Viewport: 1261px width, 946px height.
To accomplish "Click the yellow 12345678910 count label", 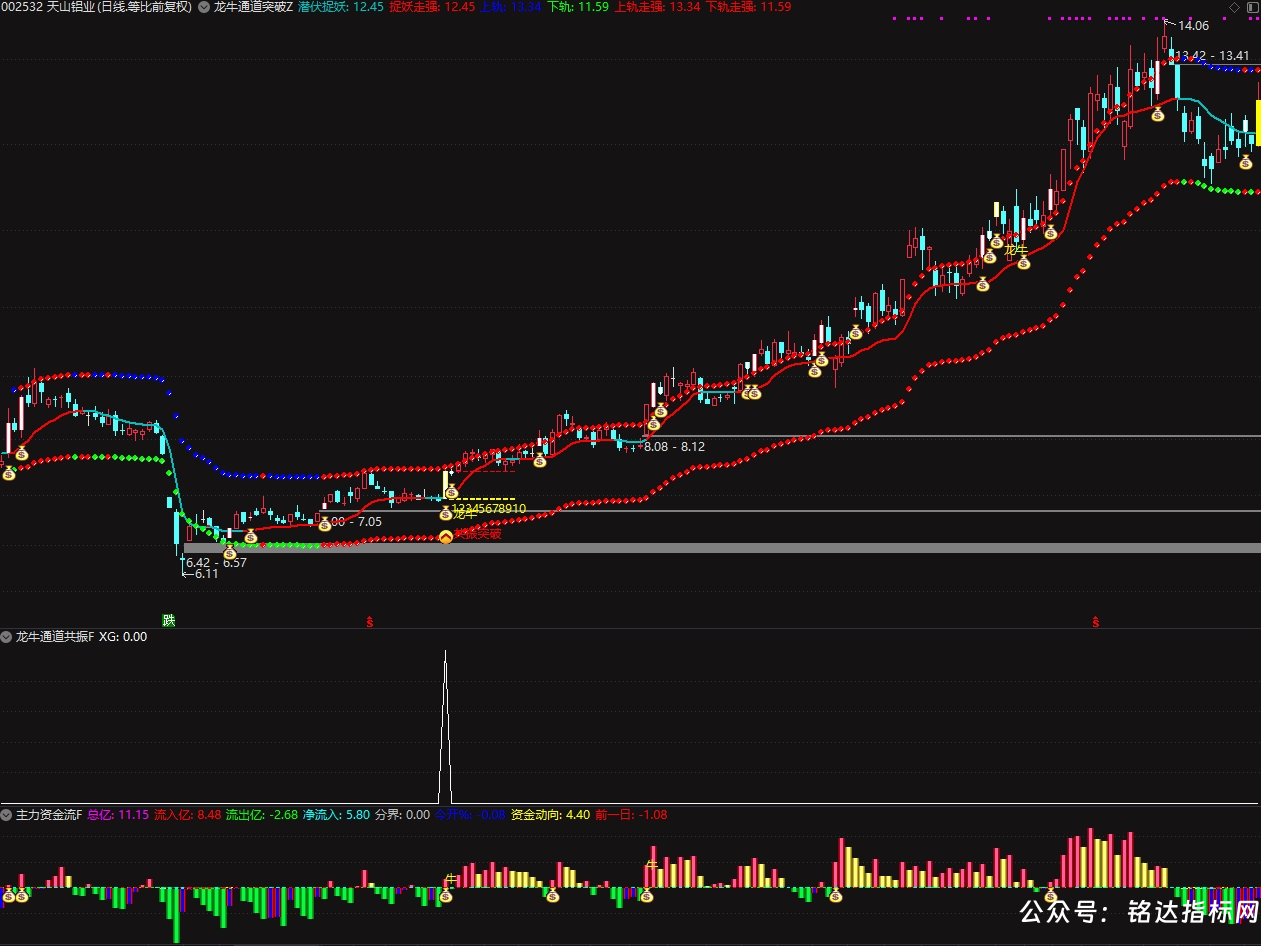I will [489, 508].
